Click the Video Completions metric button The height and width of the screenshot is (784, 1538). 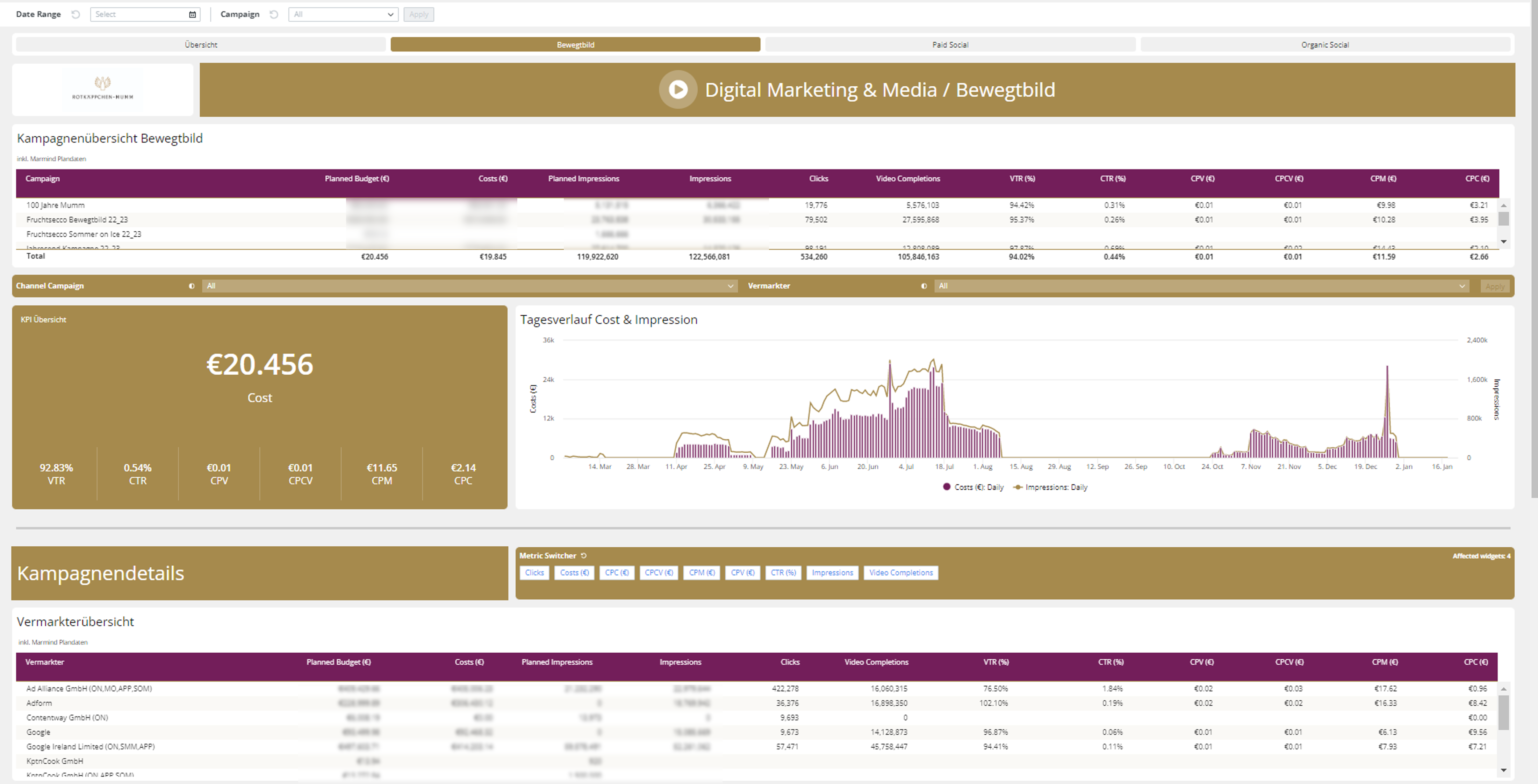[900, 573]
